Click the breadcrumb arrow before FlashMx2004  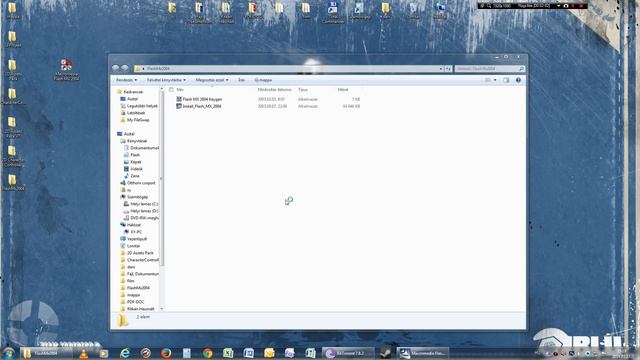pos(144,69)
